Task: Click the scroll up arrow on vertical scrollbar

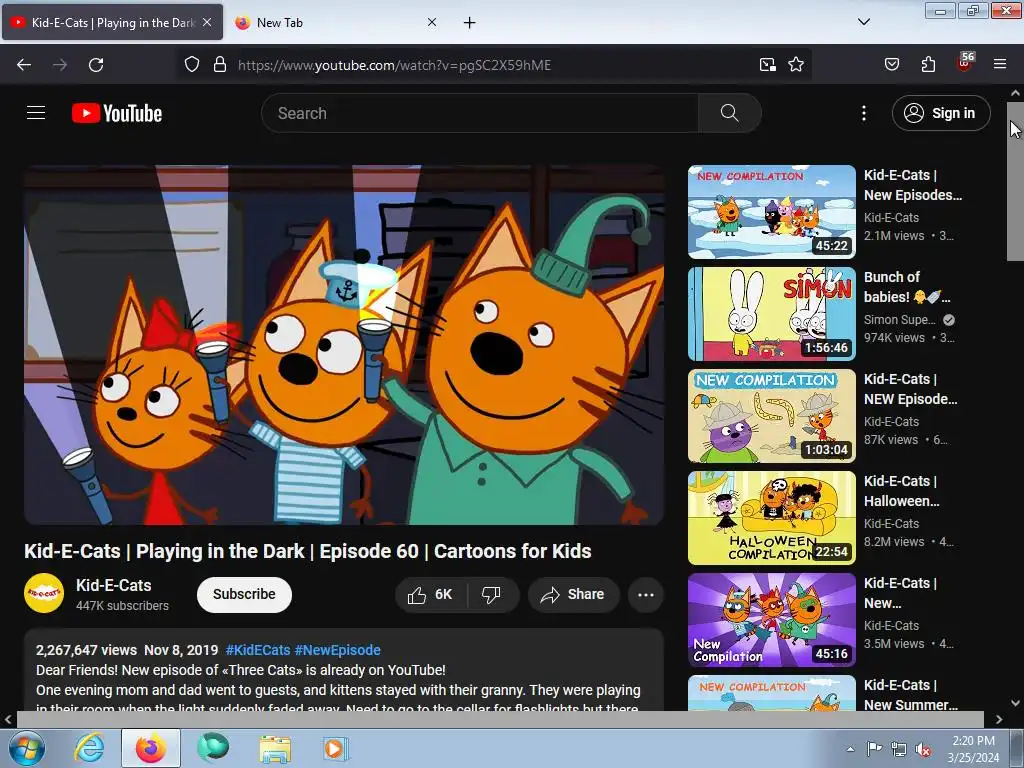Action: 1015,93
